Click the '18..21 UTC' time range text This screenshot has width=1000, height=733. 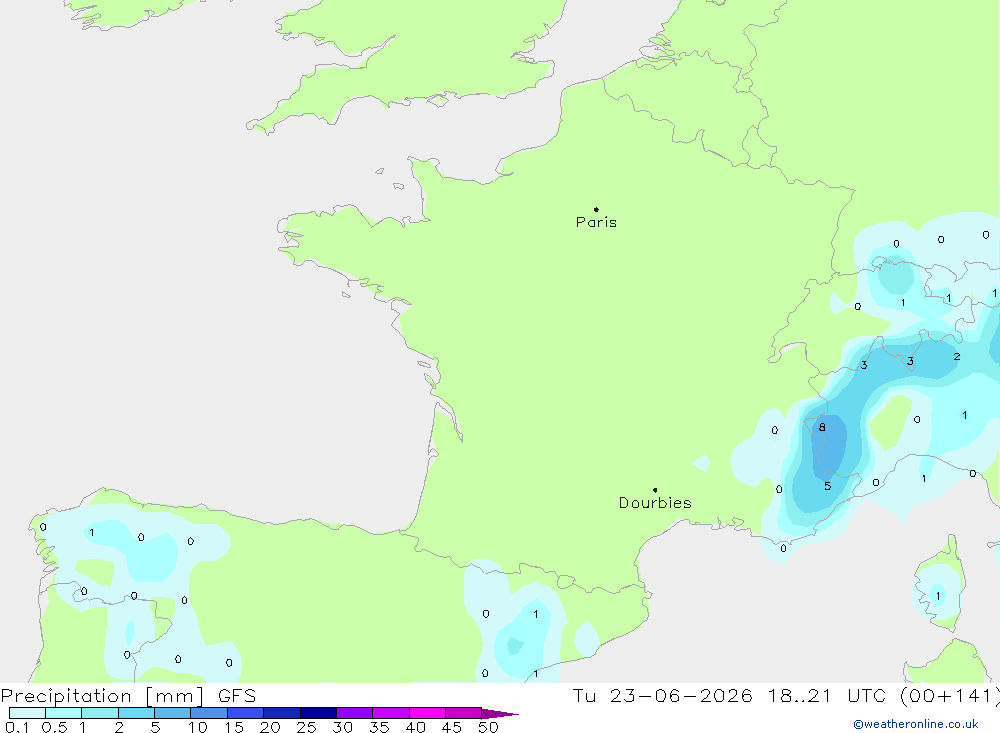point(828,696)
